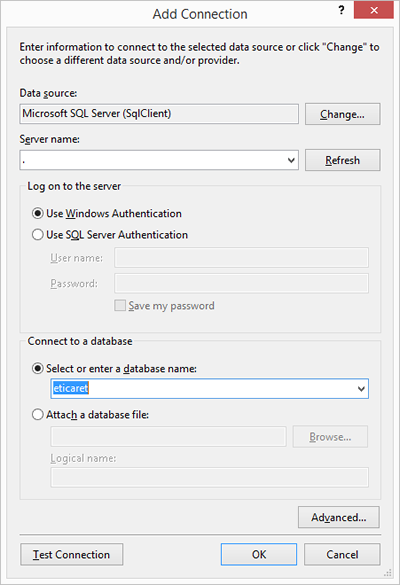Expand the Server name dropdown arrow
This screenshot has height=585, width=400.
coord(291,160)
